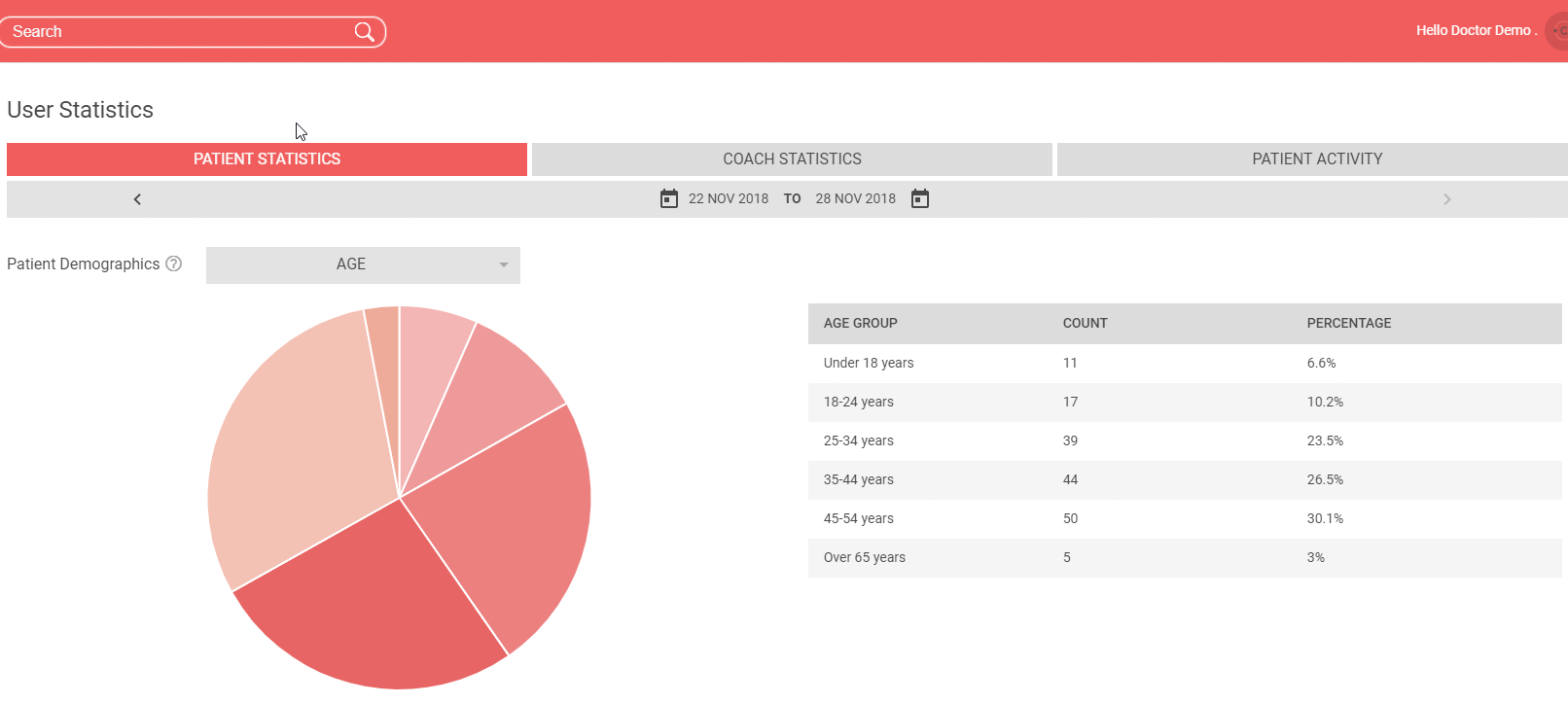Focus the Search input field

(x=180, y=32)
